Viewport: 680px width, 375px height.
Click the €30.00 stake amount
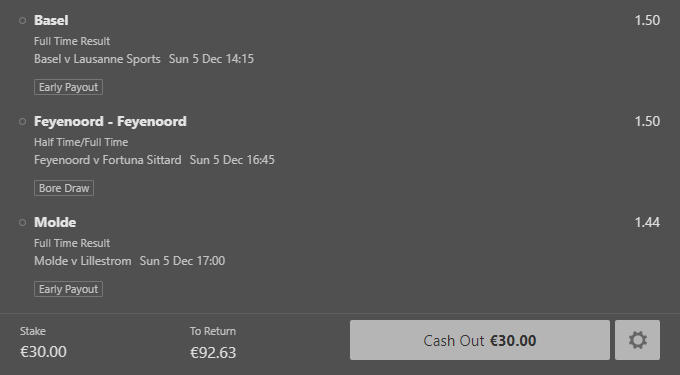point(43,352)
